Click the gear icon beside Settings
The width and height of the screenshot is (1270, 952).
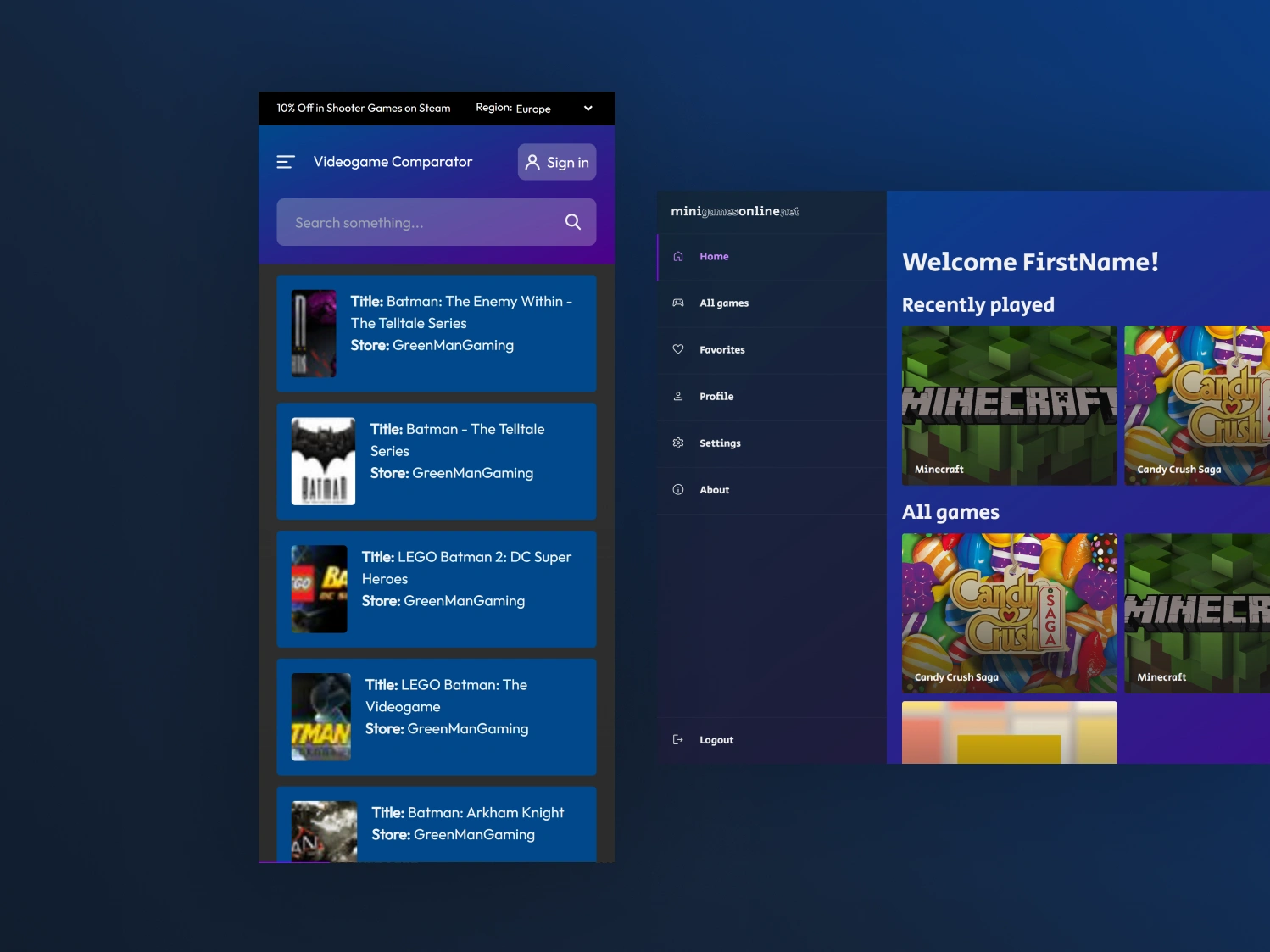coord(678,443)
